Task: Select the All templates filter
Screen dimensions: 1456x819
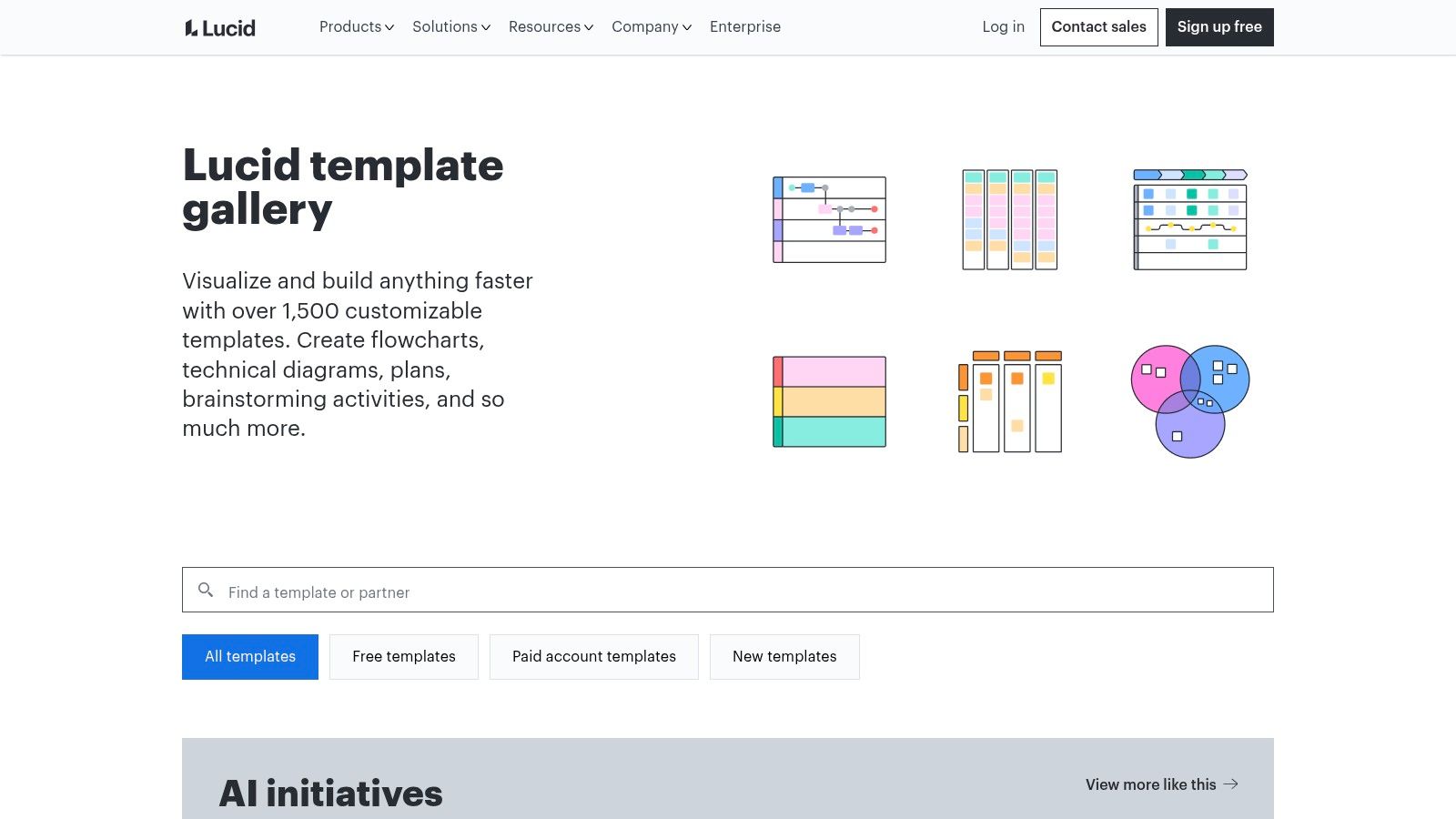Action: click(x=250, y=657)
